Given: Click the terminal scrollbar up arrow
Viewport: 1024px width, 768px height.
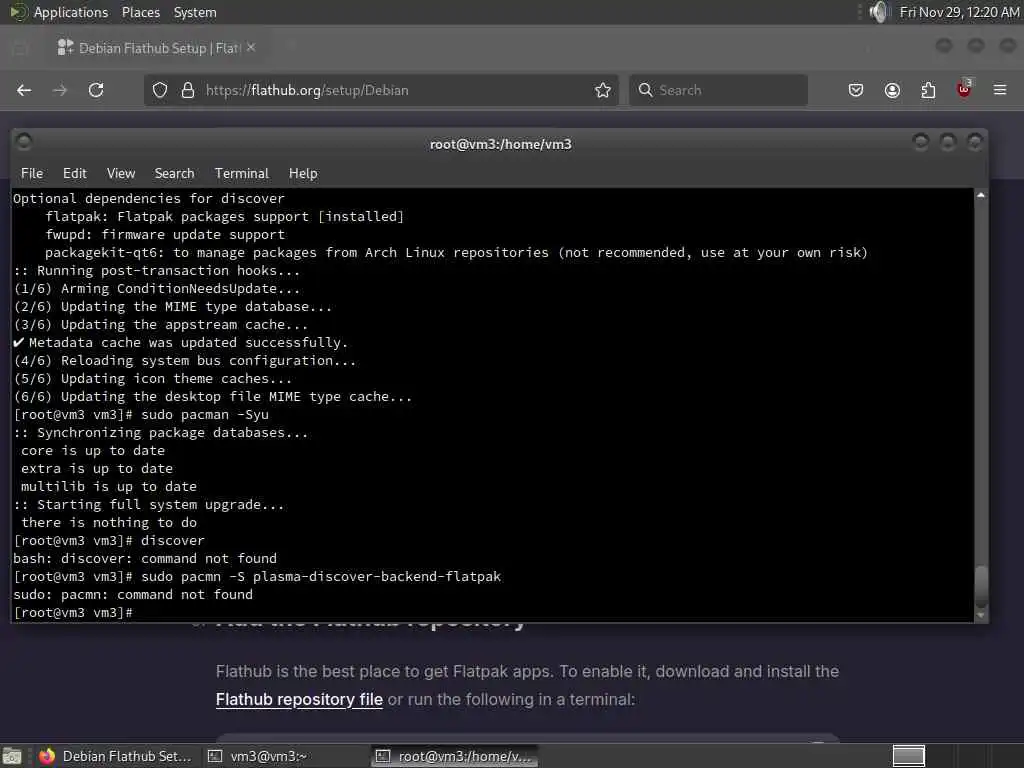Looking at the screenshot, I should pyautogui.click(x=981, y=195).
